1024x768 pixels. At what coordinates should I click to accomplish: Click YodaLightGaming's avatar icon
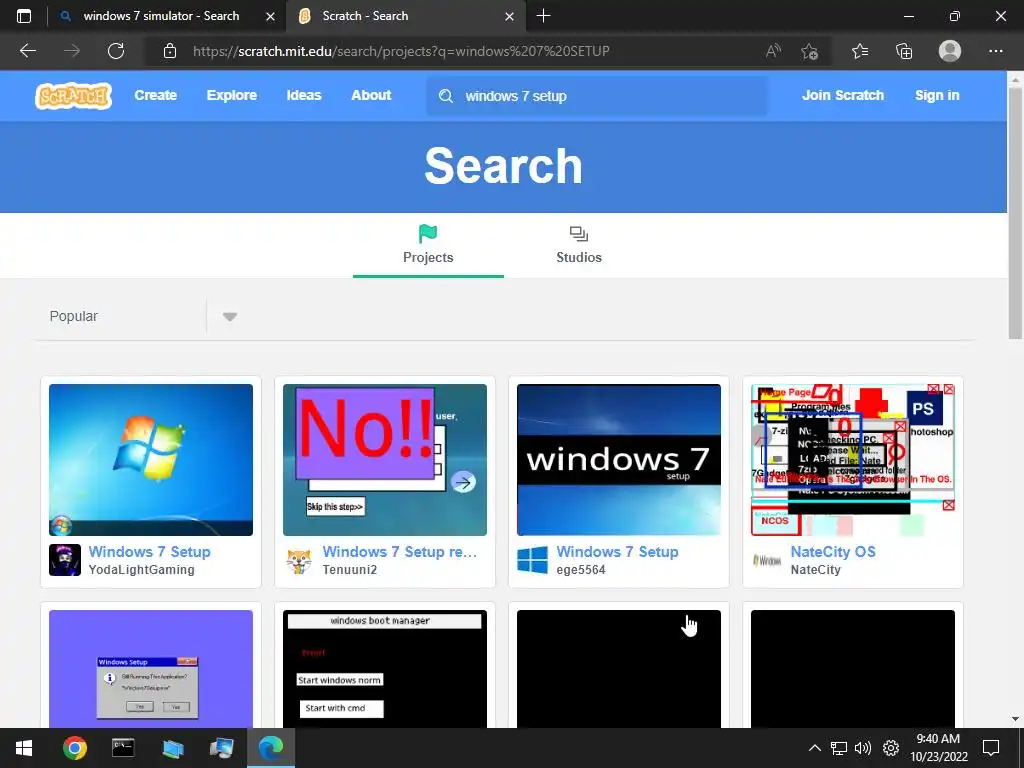(65, 560)
